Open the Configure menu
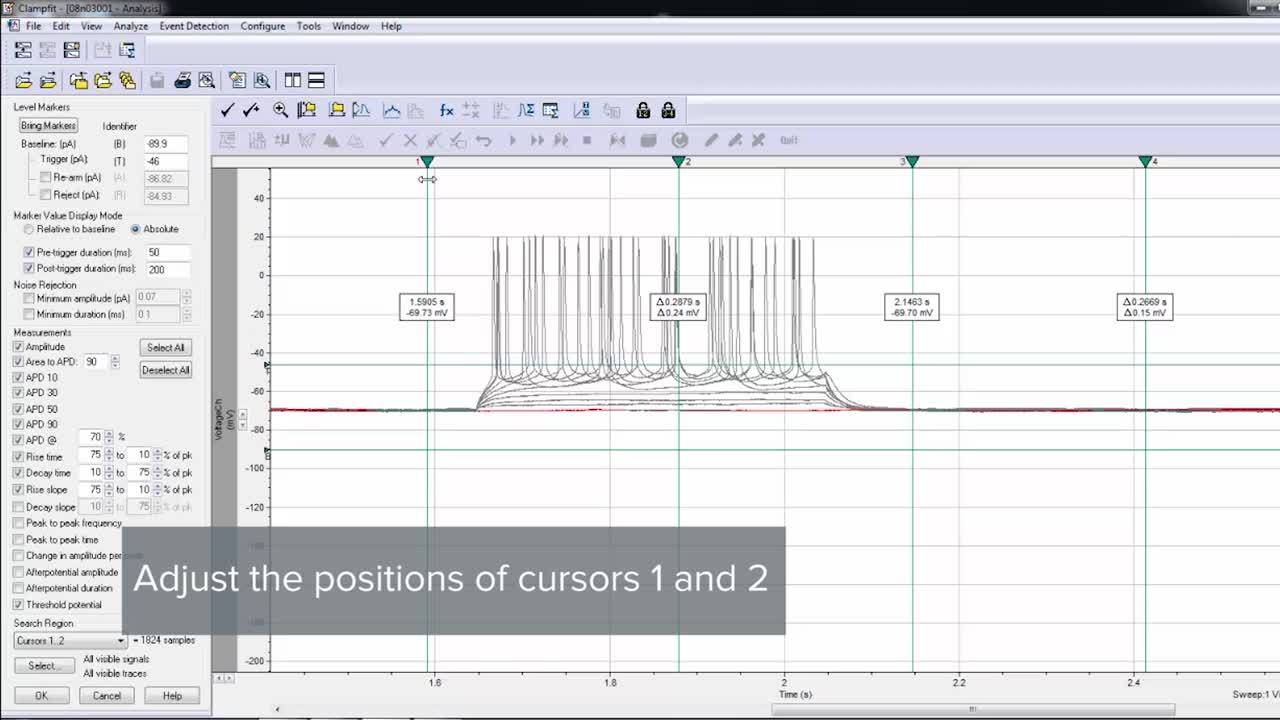1280x720 pixels. coord(262,26)
